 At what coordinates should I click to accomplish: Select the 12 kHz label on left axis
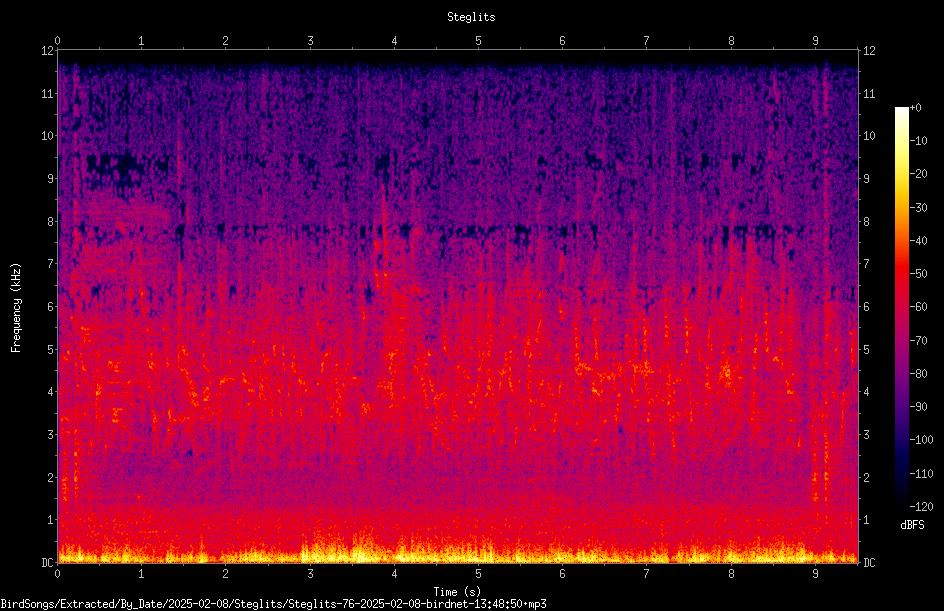(x=48, y=51)
